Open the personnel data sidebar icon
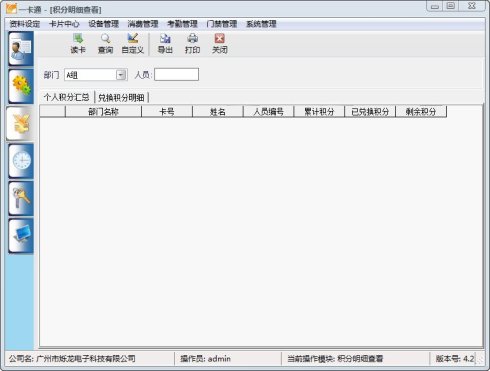The width and height of the screenshot is (490, 371). pyautogui.click(x=21, y=49)
